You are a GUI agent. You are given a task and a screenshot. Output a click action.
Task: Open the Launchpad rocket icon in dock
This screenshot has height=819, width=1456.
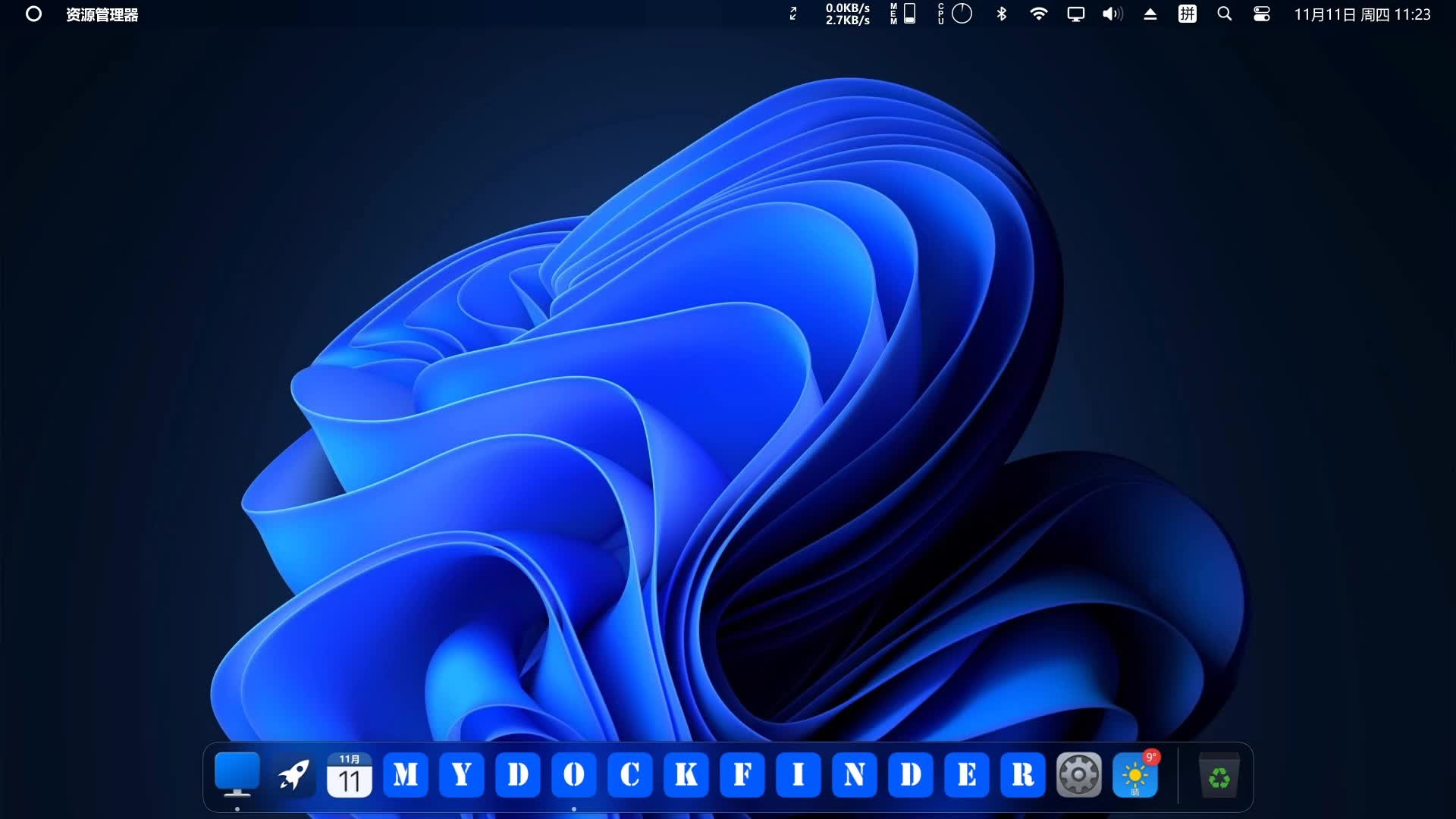tap(293, 775)
